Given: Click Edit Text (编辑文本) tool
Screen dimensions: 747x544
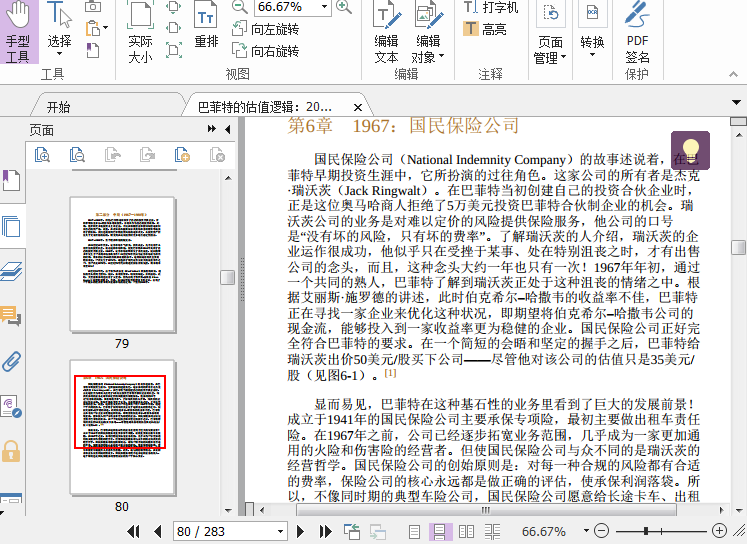Looking at the screenshot, I should (386, 32).
